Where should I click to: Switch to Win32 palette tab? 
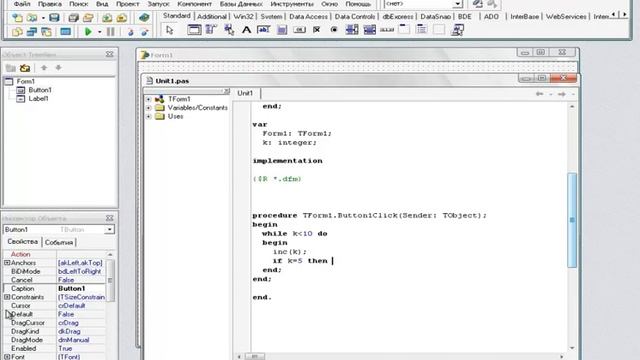(x=243, y=16)
